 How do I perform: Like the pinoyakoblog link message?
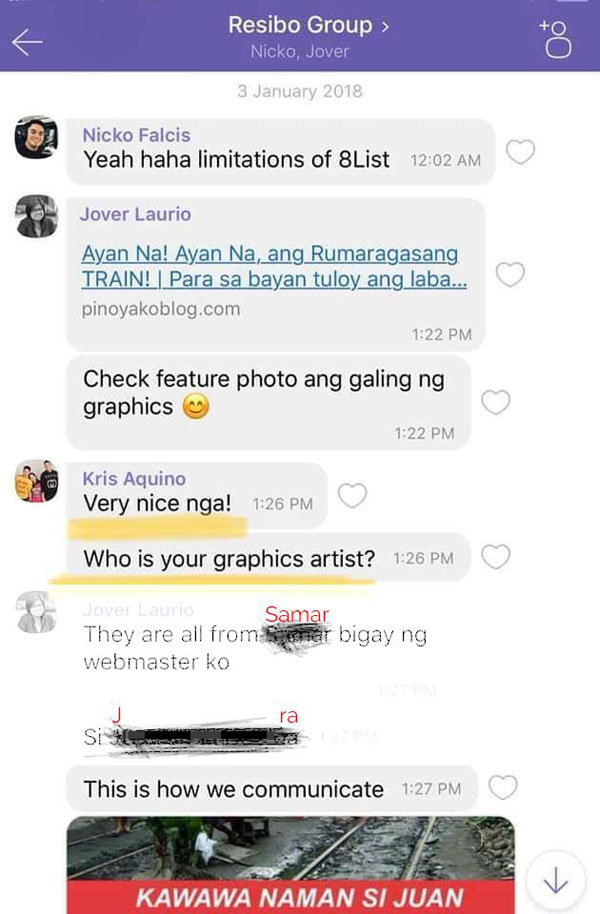(x=510, y=274)
